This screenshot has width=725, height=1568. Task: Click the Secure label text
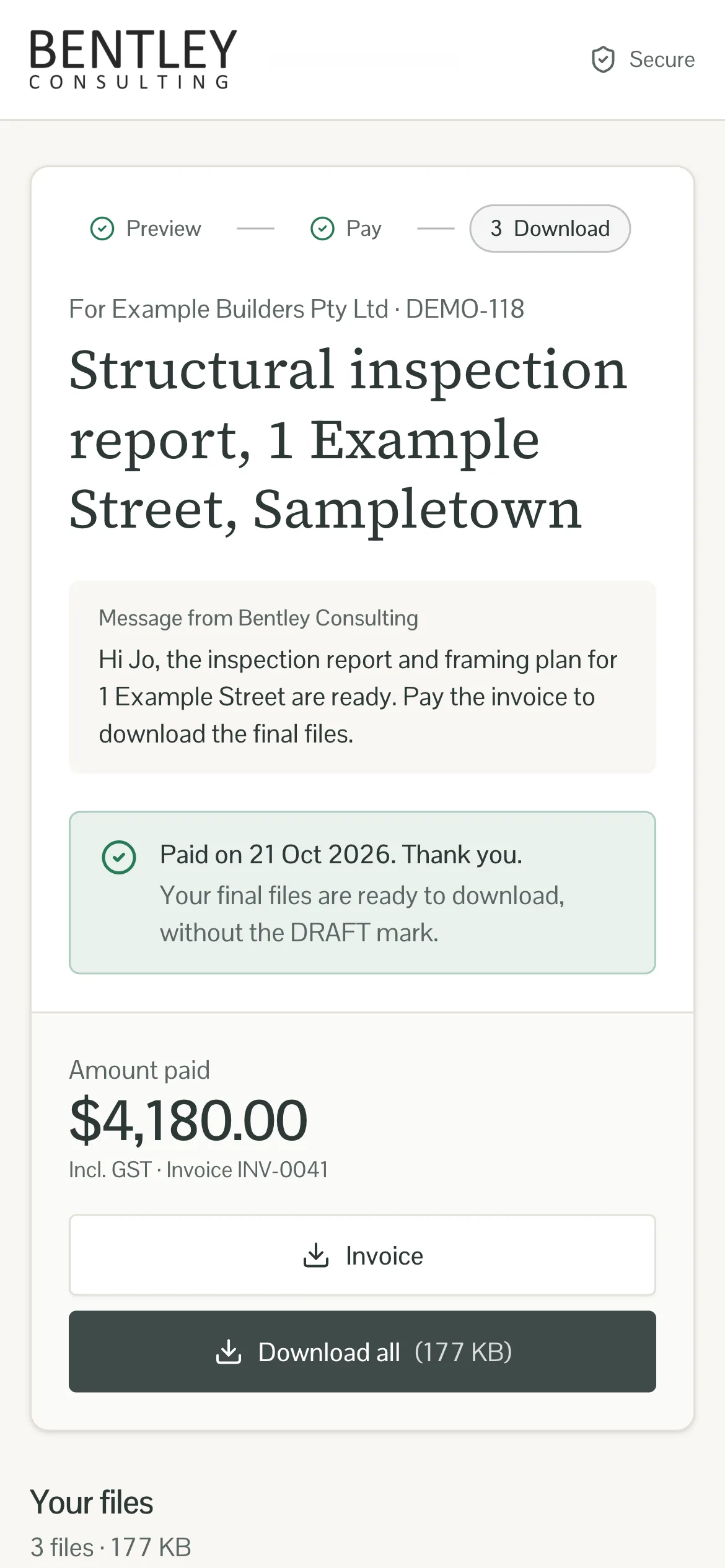(662, 59)
